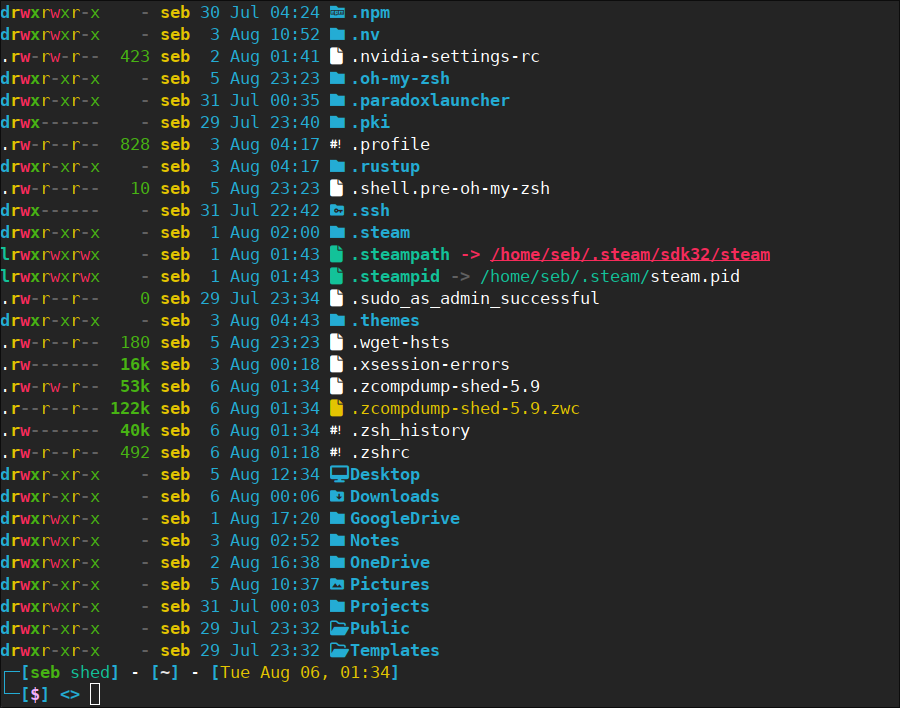This screenshot has height=708, width=900.
Task: Click the .sudo_as_admin_successful file name
Action: click(x=475, y=298)
